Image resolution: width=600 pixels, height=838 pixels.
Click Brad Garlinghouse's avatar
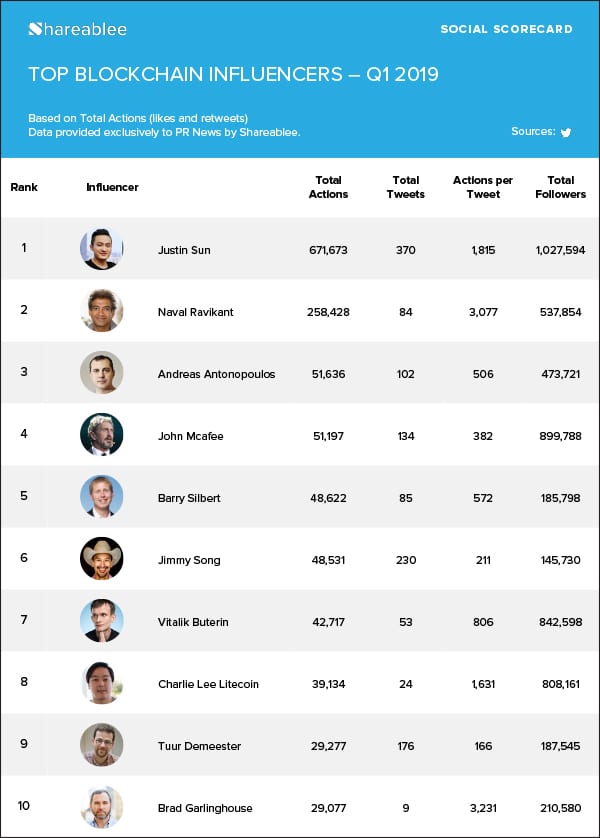[x=102, y=806]
